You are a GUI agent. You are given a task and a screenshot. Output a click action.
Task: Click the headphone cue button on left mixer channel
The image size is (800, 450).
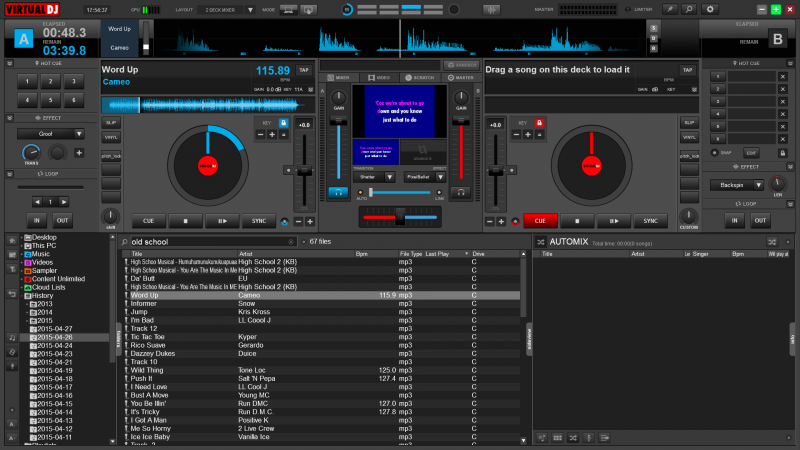[339, 191]
